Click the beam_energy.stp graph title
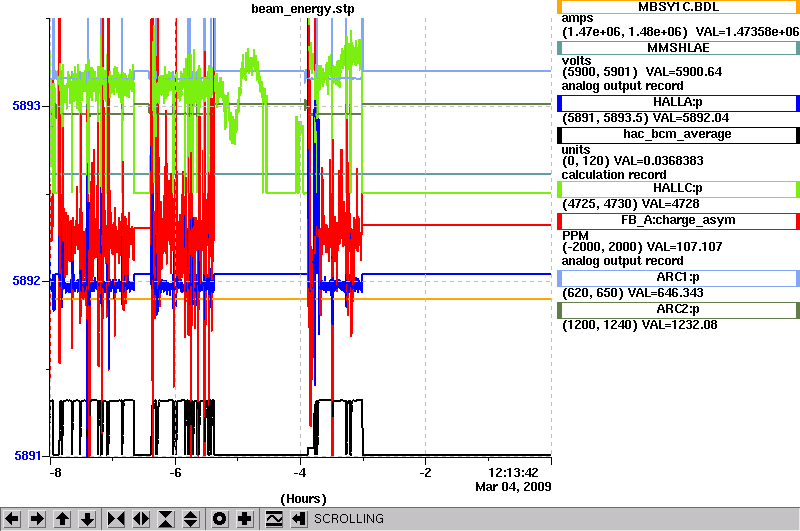Viewport: 800px width, 531px height. [303, 9]
